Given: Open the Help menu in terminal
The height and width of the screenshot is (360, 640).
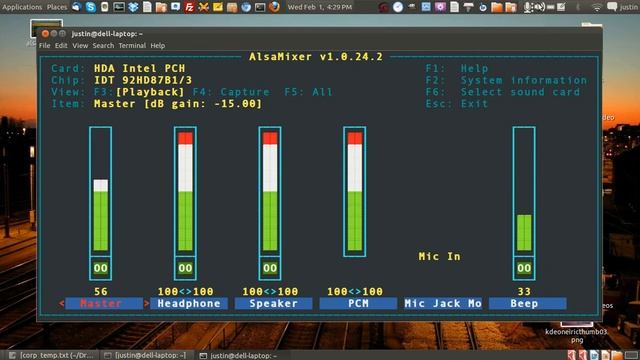Looking at the screenshot, I should (x=158, y=45).
